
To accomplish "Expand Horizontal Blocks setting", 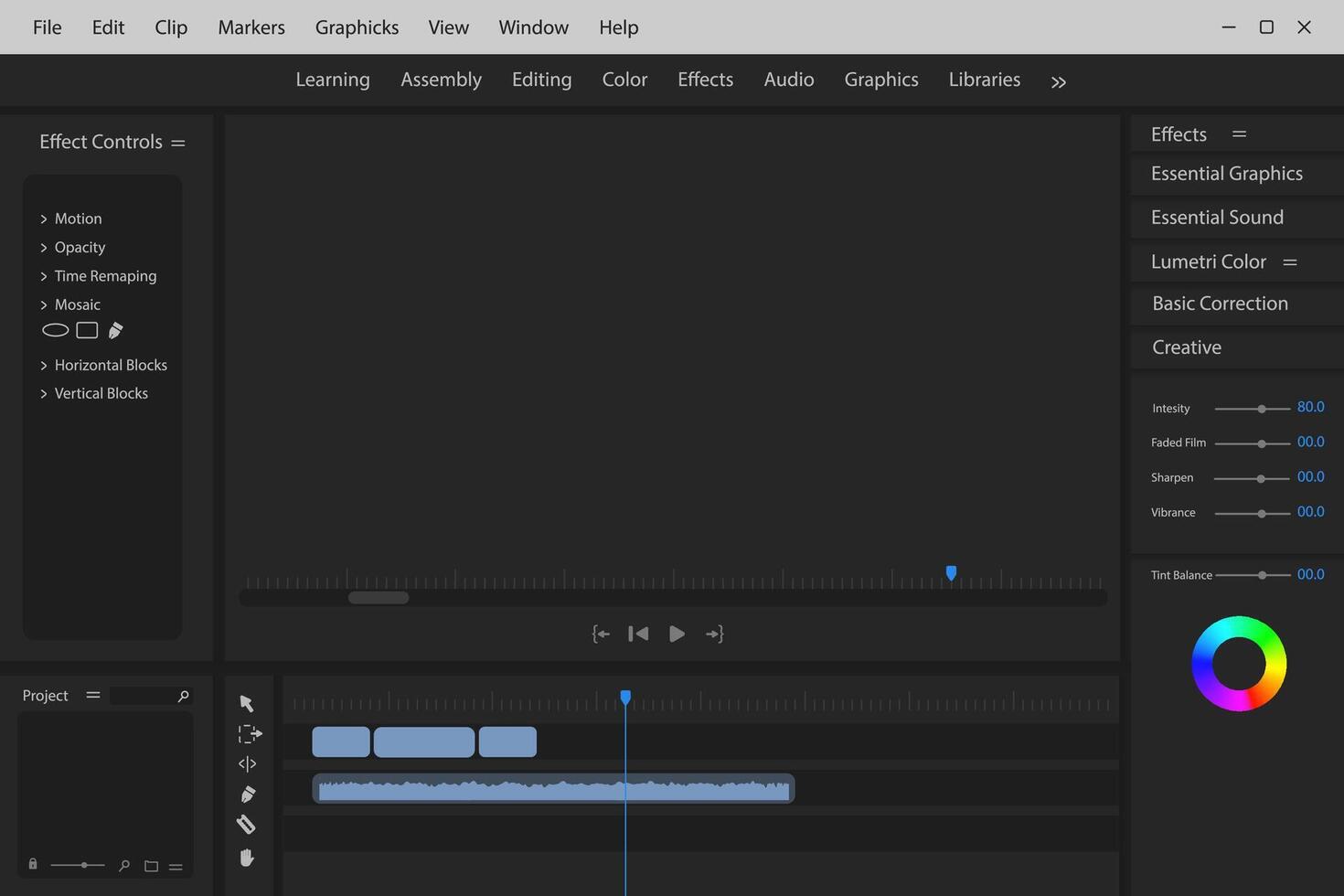I will tap(43, 365).
